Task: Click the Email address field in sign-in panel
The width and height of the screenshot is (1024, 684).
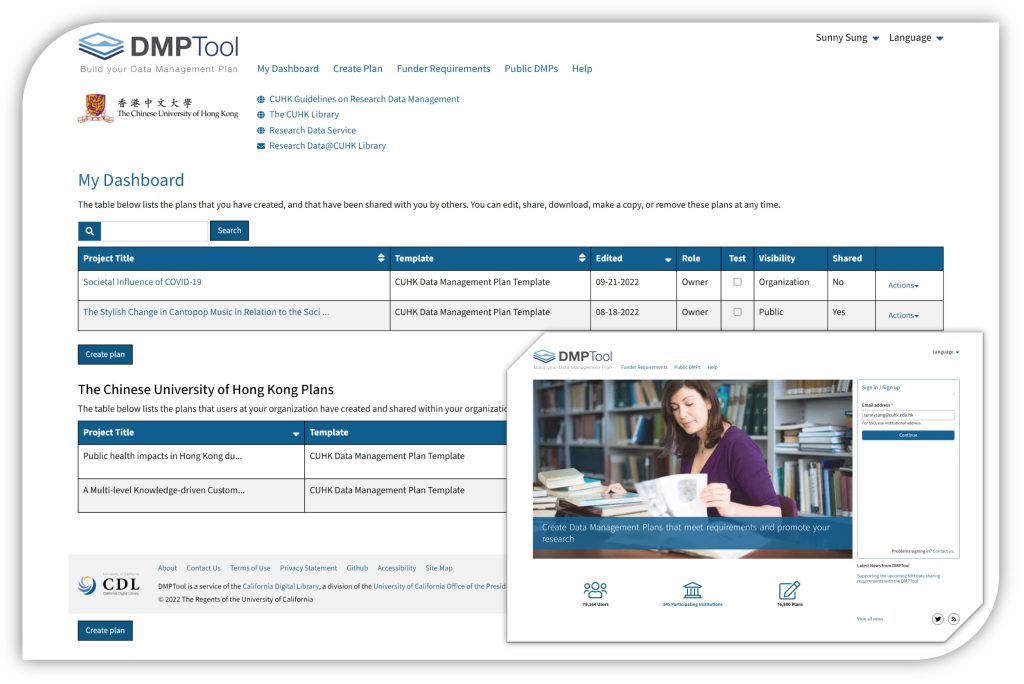Action: click(908, 415)
